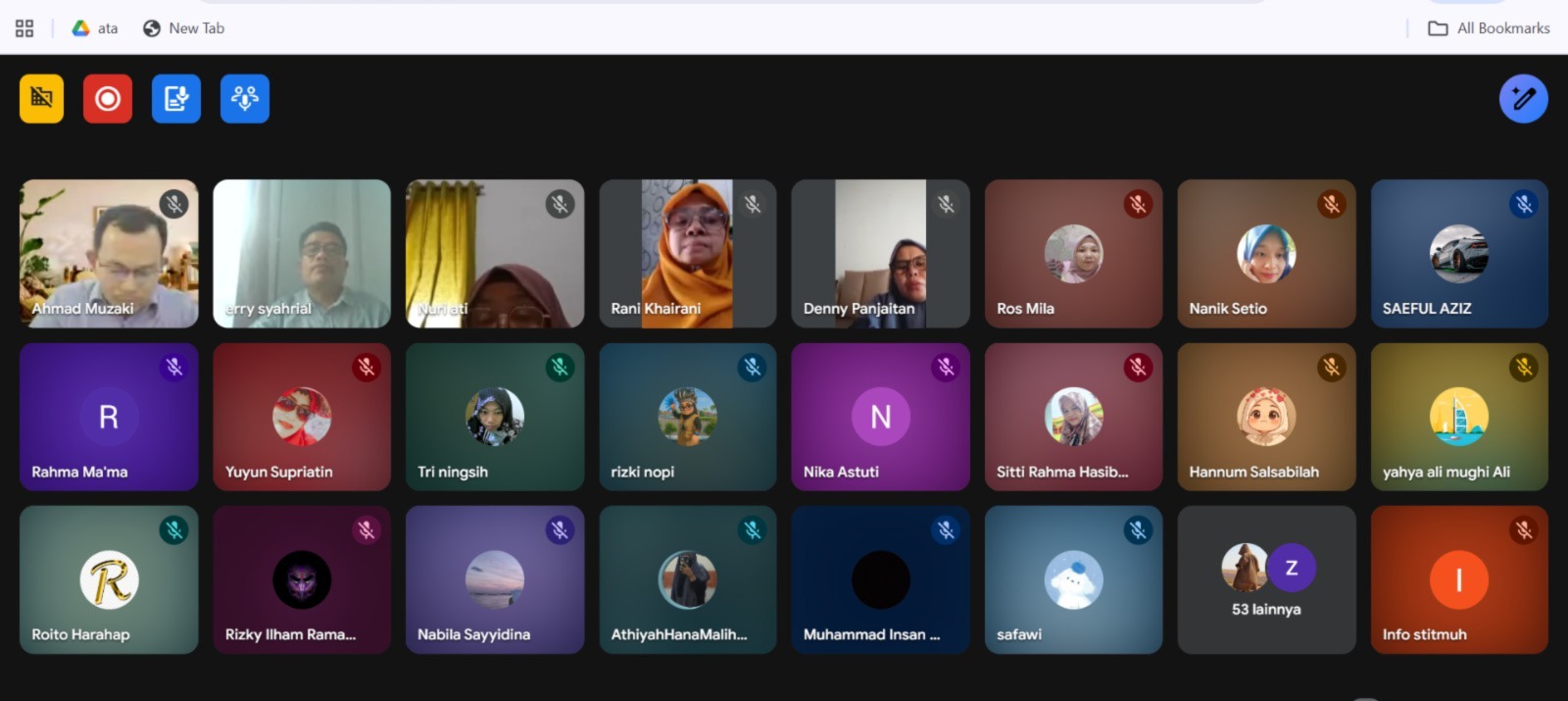The height and width of the screenshot is (701, 1568).
Task: Click the name label "Nanik Setio"
Action: (x=1228, y=308)
